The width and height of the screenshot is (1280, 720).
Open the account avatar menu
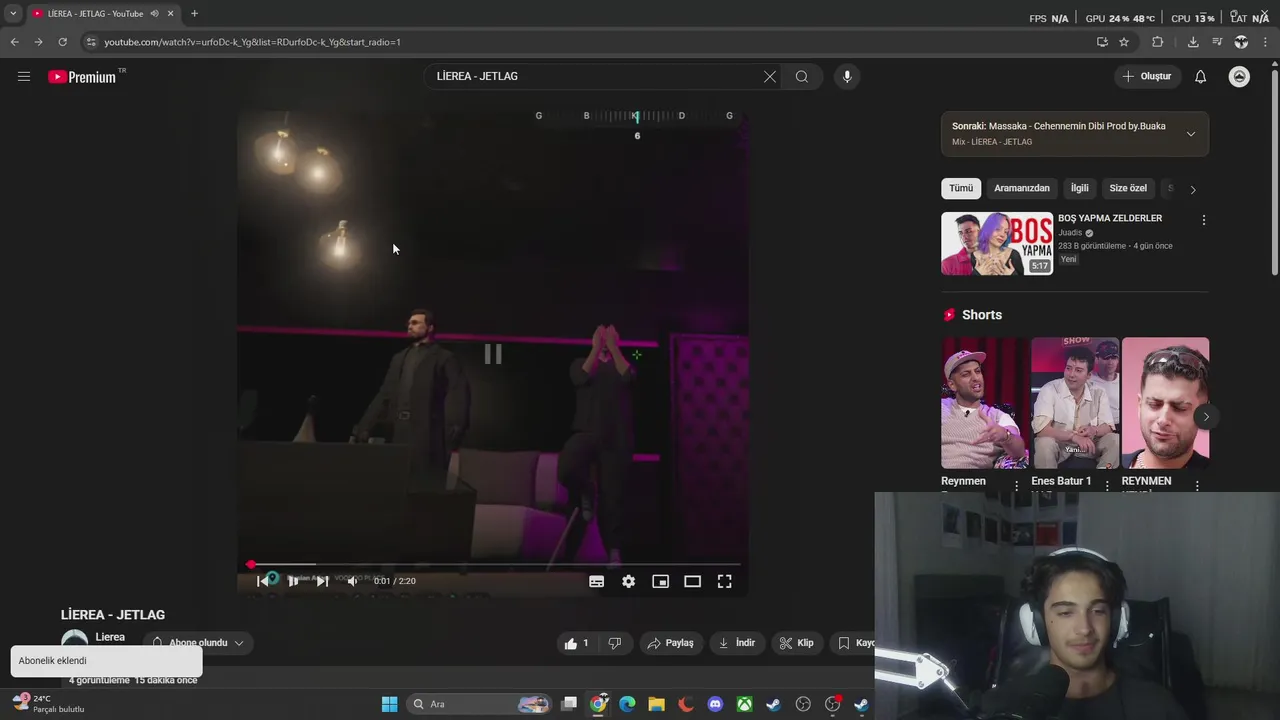pos(1239,76)
